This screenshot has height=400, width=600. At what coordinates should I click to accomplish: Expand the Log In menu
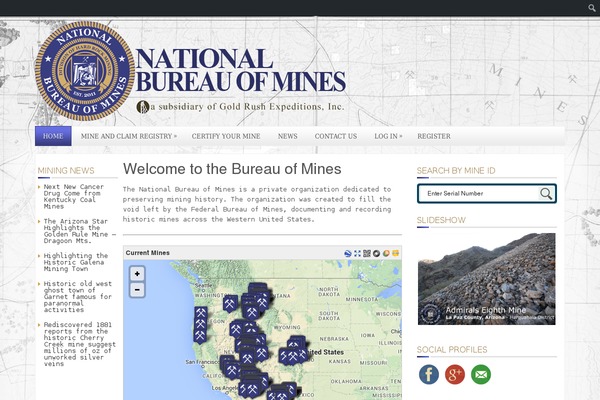pos(388,136)
